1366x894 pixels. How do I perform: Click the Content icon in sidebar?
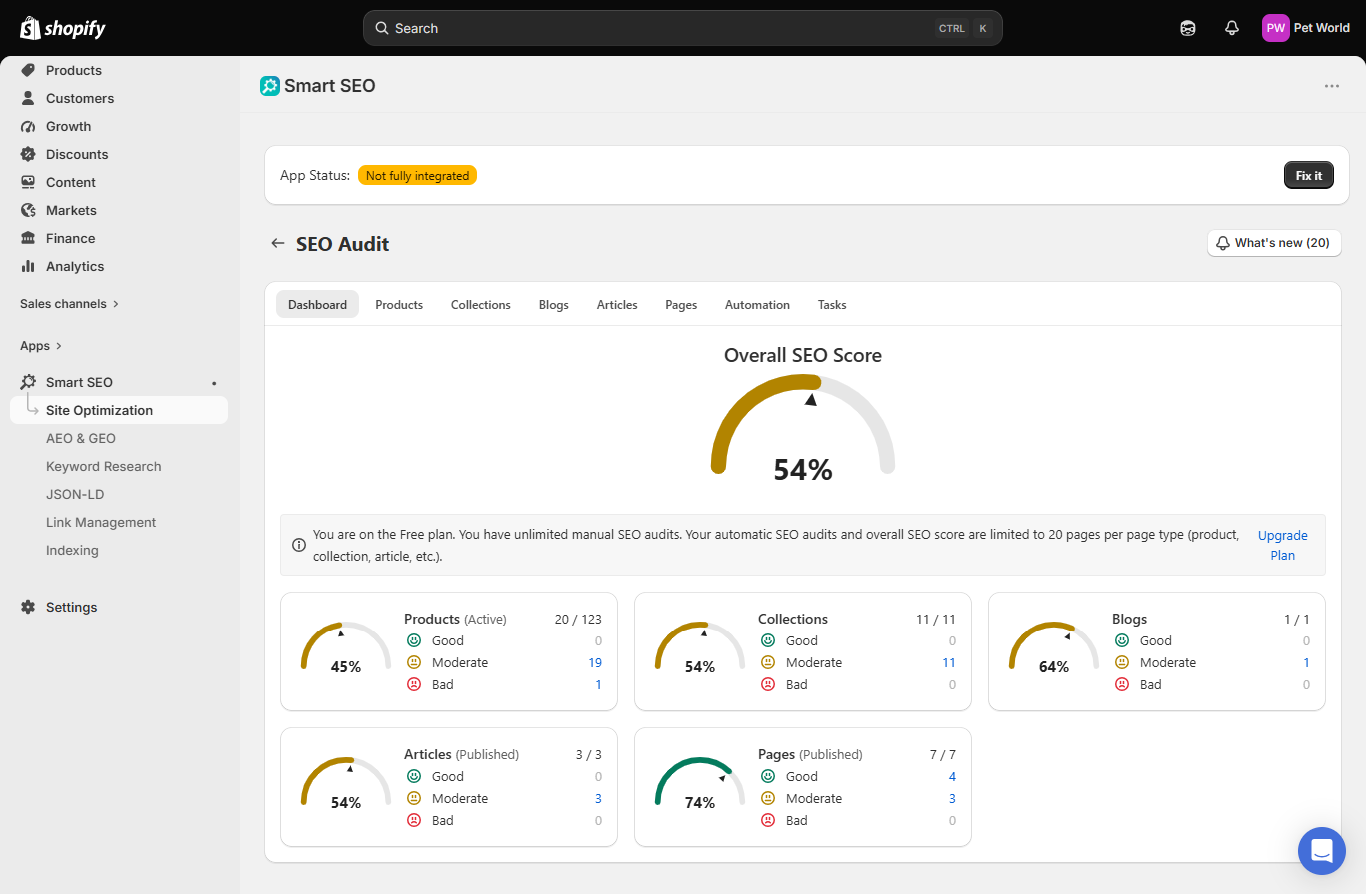coord(28,182)
